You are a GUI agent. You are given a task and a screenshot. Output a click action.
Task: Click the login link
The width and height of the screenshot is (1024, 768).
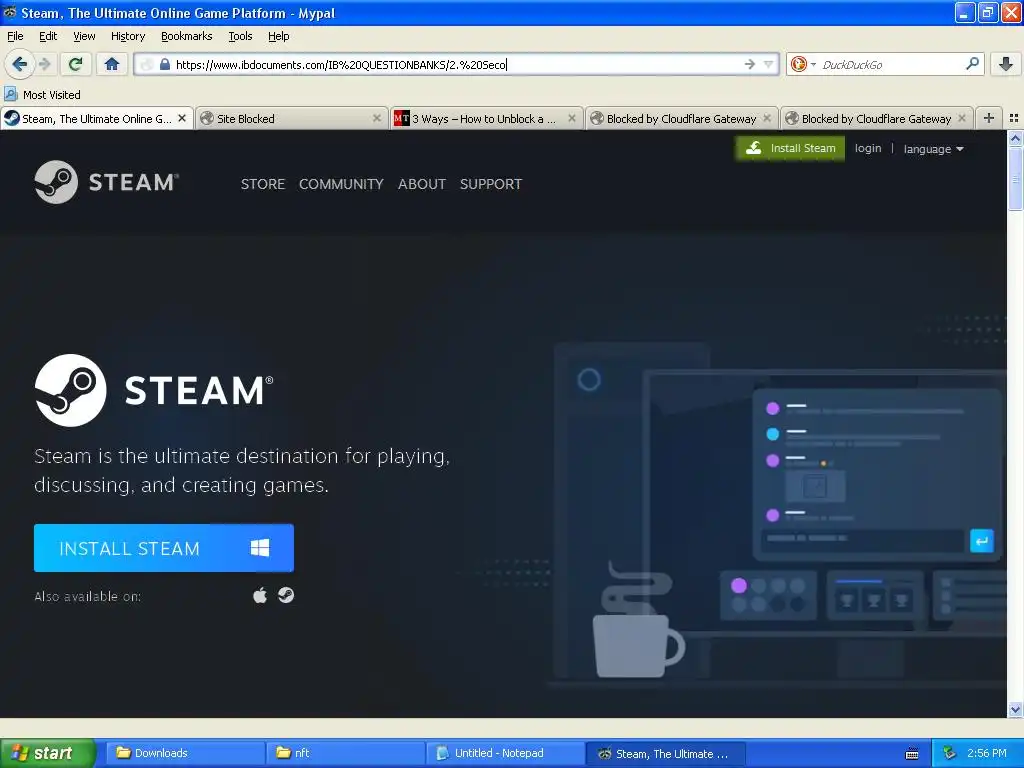pyautogui.click(x=868, y=148)
